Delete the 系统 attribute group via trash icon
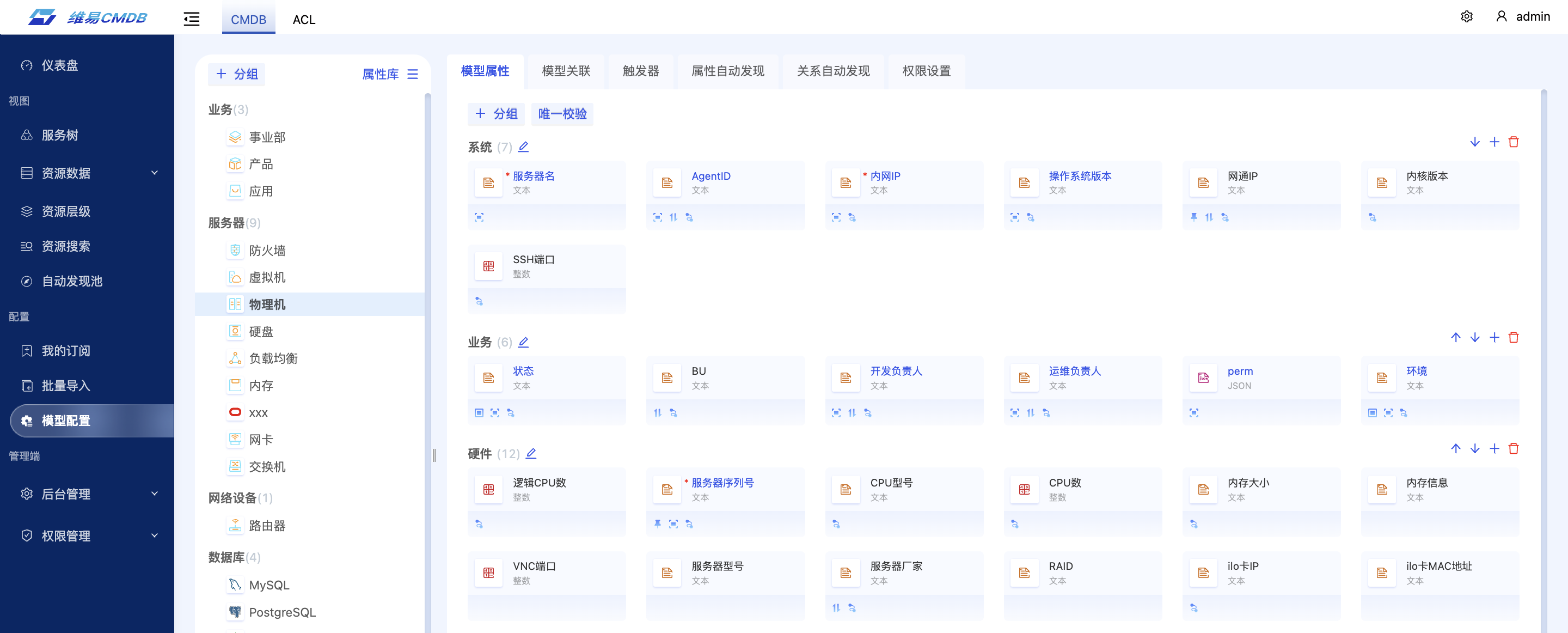The height and width of the screenshot is (633, 1568). click(x=1514, y=142)
